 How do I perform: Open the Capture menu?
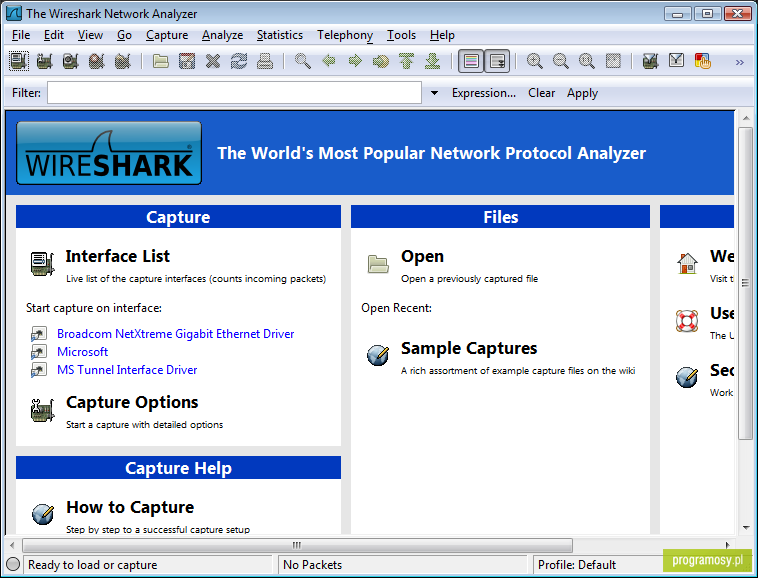[x=167, y=35]
